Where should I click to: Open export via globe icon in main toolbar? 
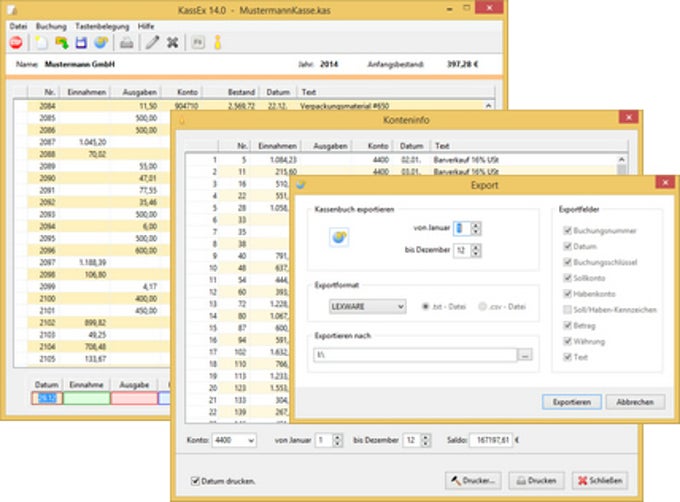101,42
